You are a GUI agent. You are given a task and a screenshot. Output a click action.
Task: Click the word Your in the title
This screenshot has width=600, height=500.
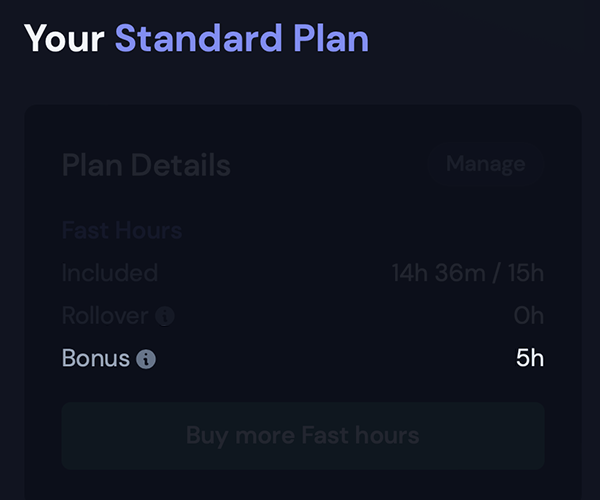64,38
